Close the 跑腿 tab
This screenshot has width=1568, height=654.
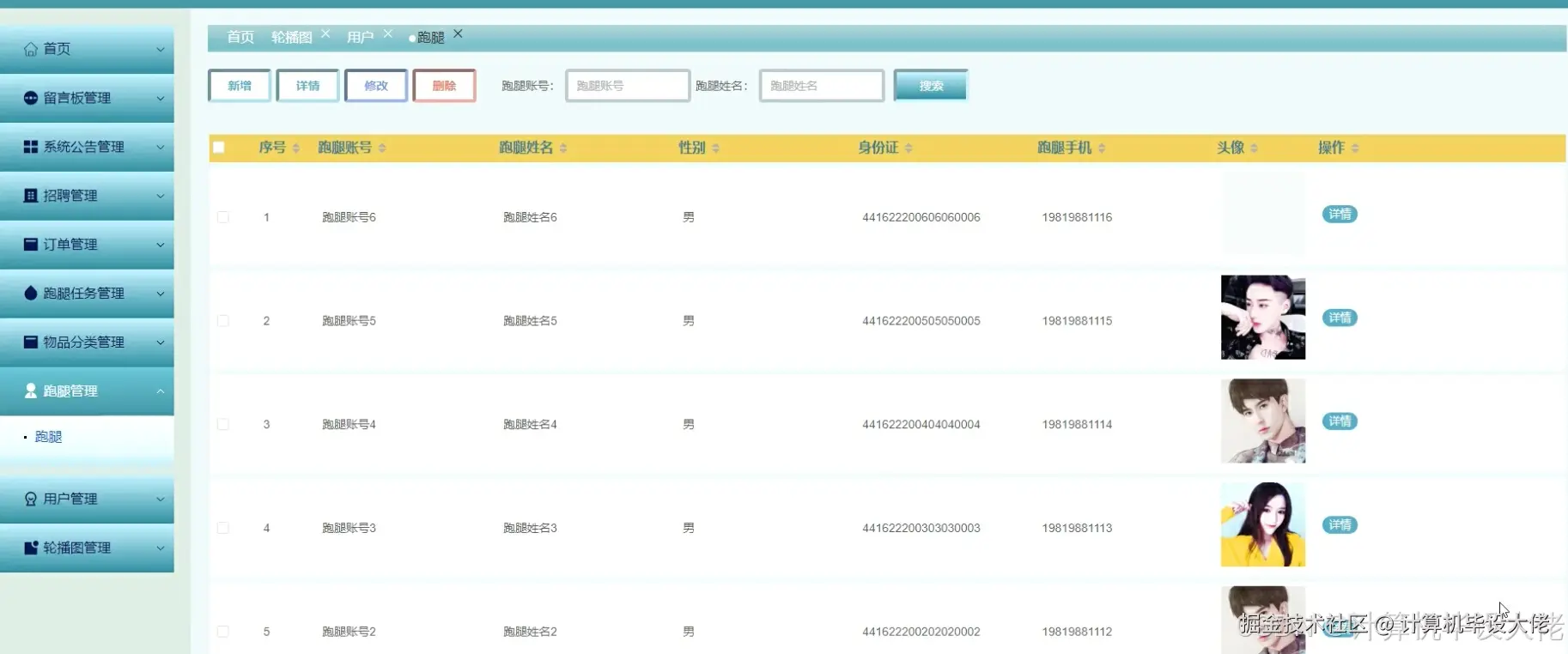(458, 33)
